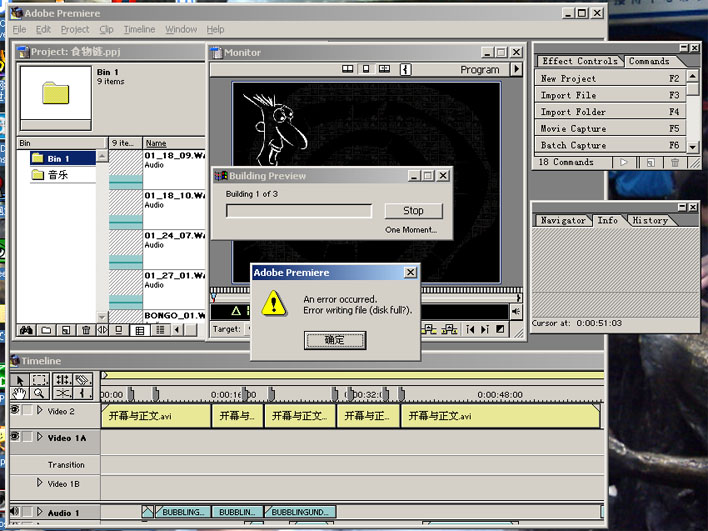The image size is (708, 531).
Task: Click the Play Command icon in Commands palette
Action: (624, 163)
